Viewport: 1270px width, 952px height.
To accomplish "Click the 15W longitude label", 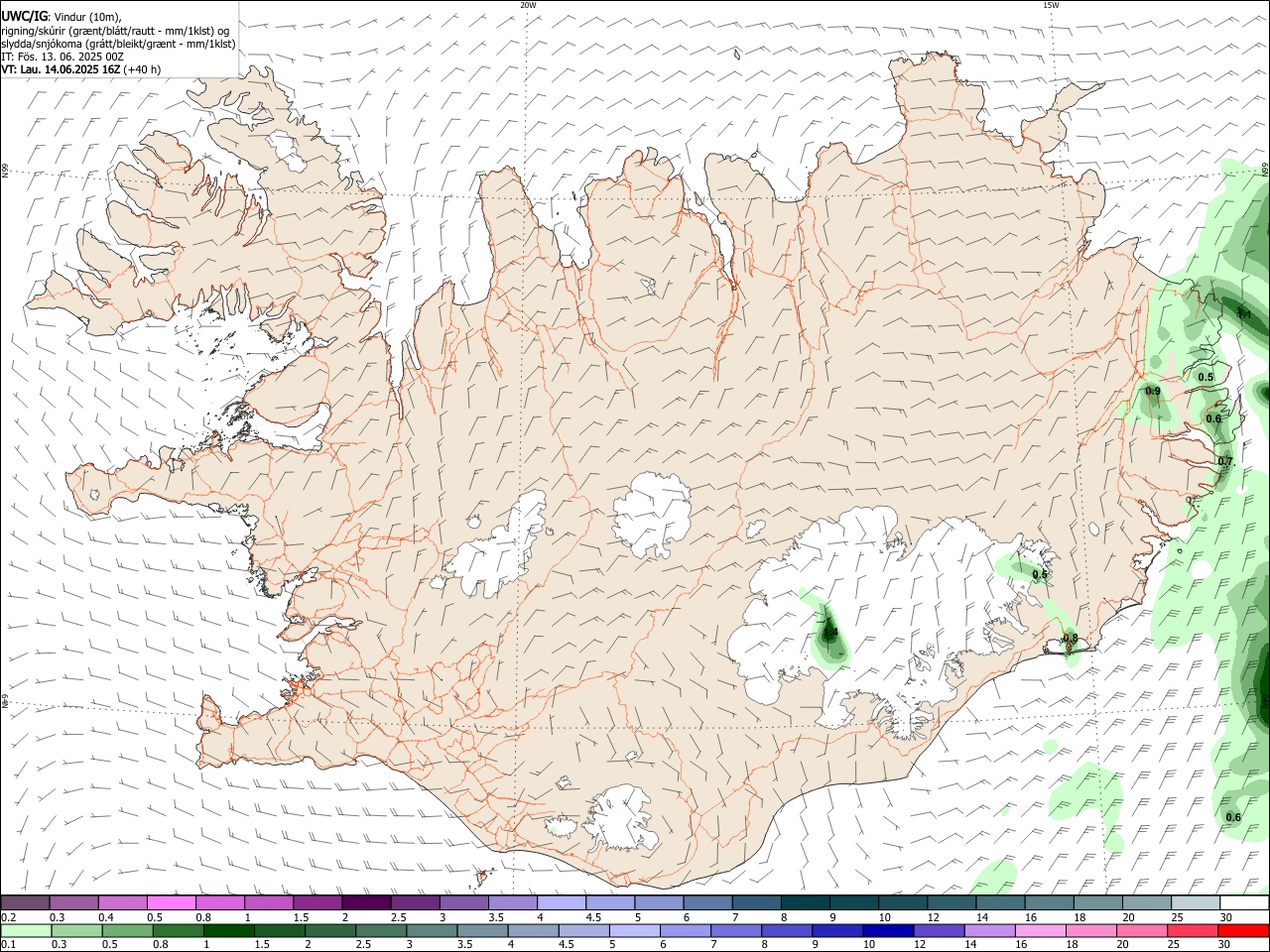I will point(1051,5).
